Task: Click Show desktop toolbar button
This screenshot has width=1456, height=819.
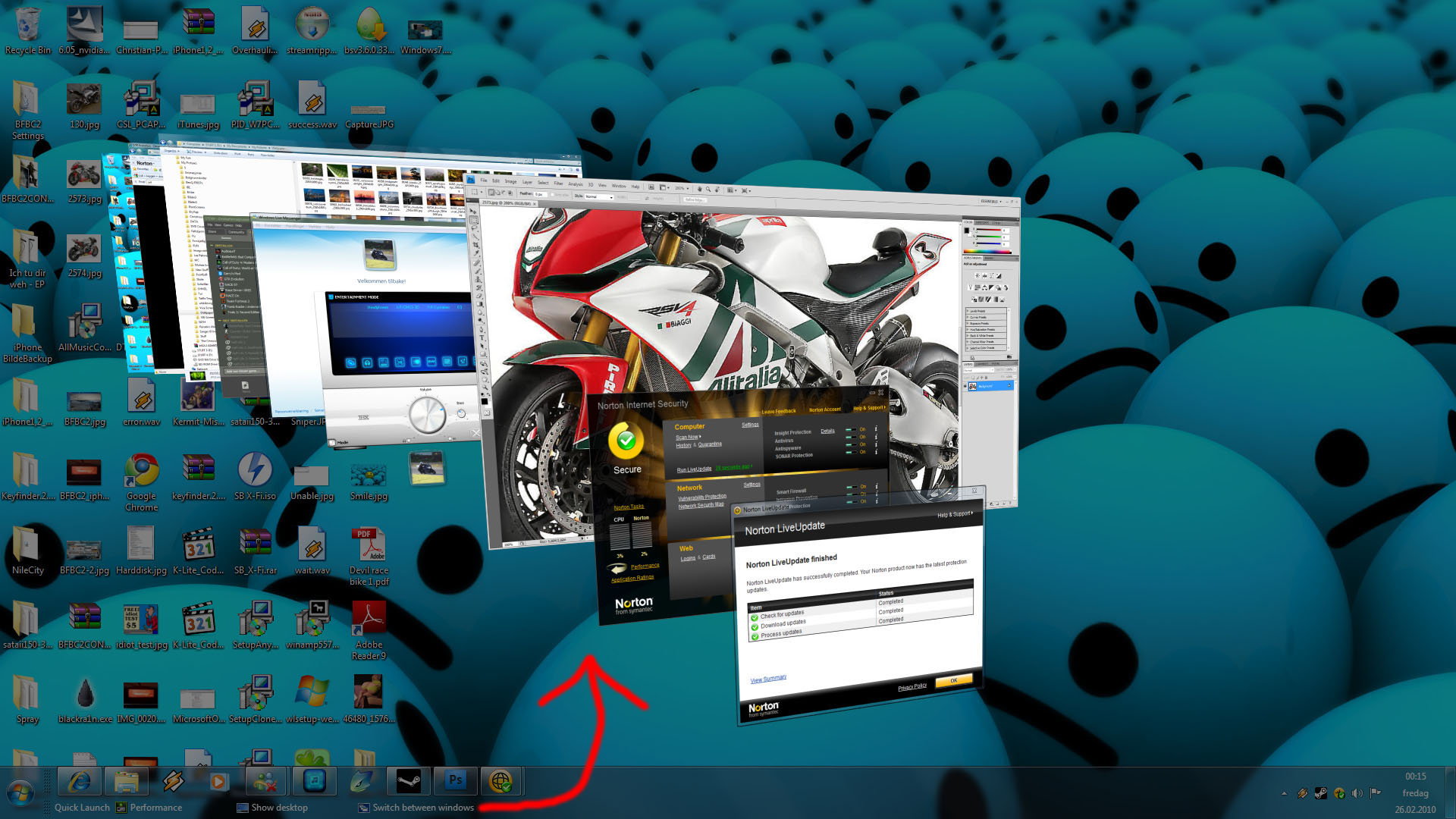Action: 272,808
